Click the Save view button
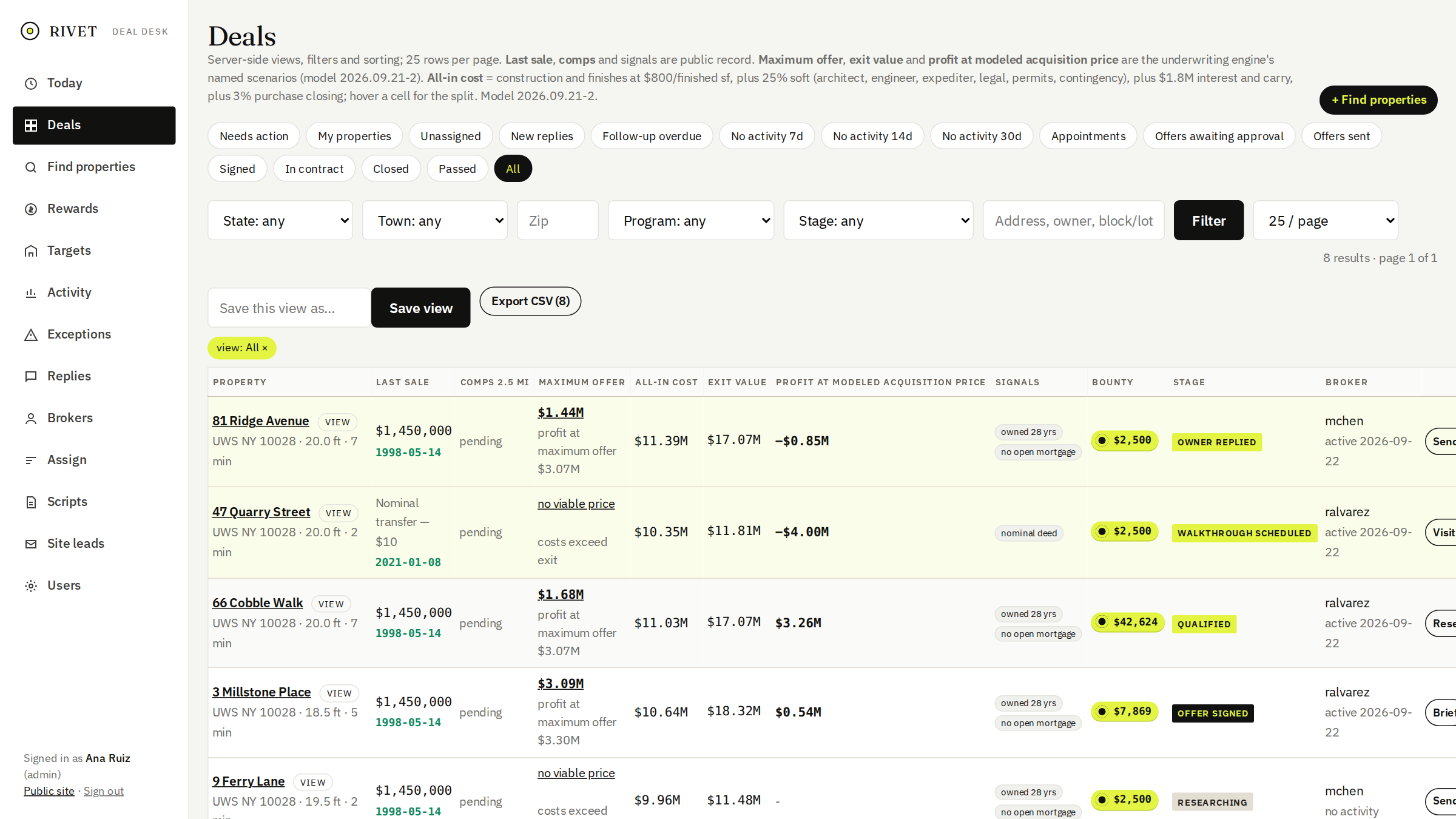Screen dimensions: 1456x819 420,308
